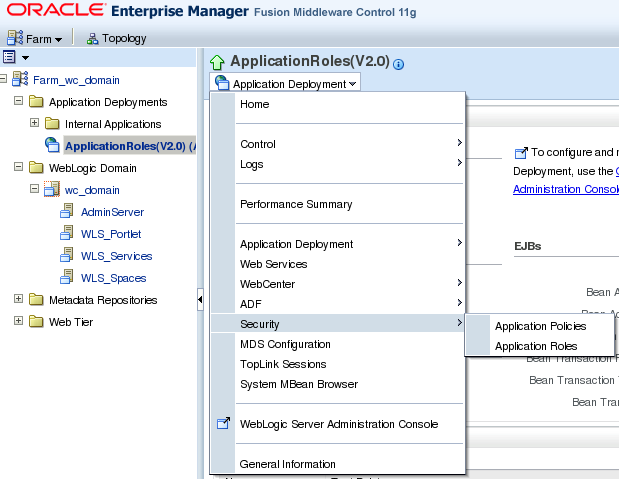Select Web Services menu item
619x479 pixels.
click(x=273, y=264)
